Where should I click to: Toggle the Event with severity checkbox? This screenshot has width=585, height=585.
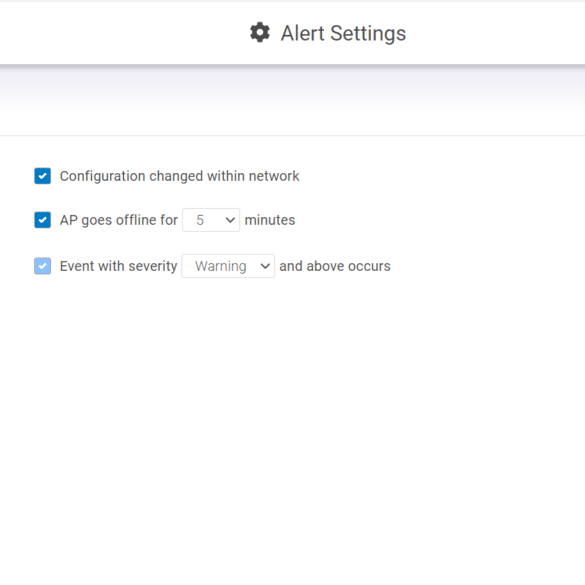click(43, 266)
